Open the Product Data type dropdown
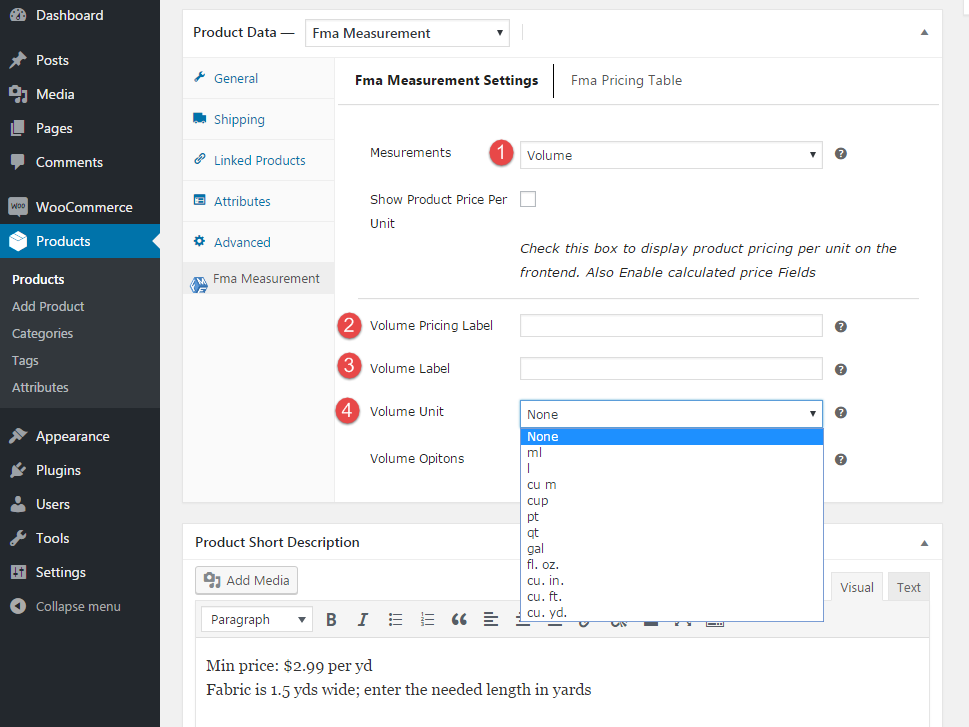 tap(407, 33)
